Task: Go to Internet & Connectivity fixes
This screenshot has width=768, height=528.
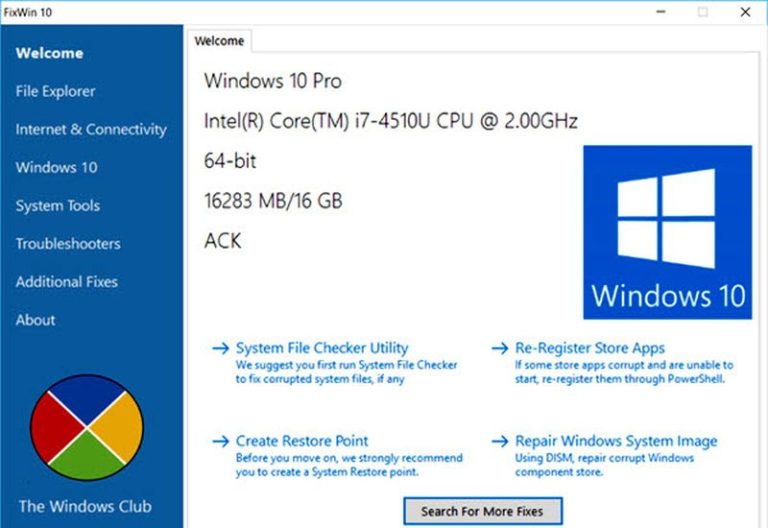Action: pos(91,129)
